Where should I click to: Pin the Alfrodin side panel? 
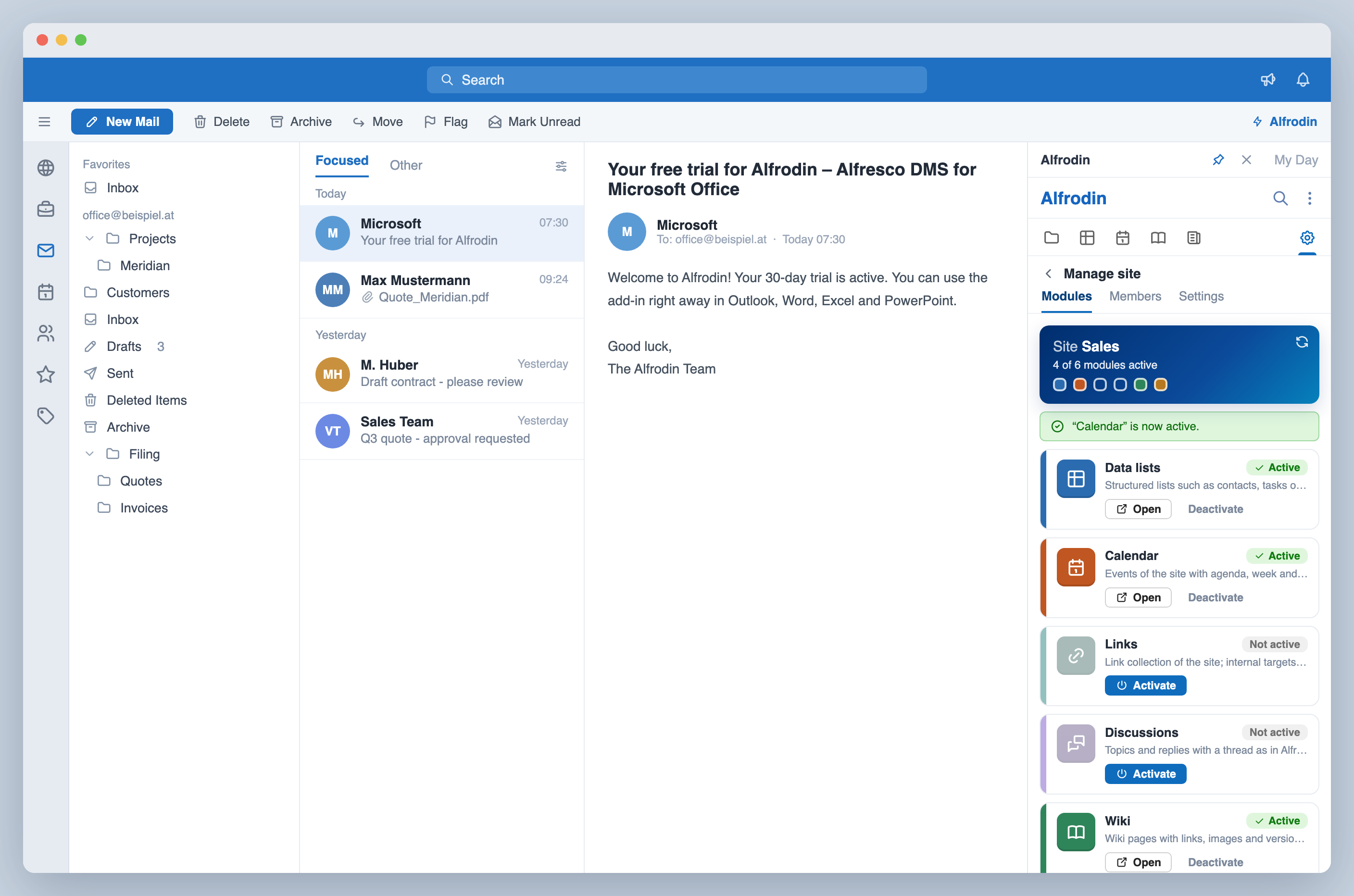point(1218,160)
